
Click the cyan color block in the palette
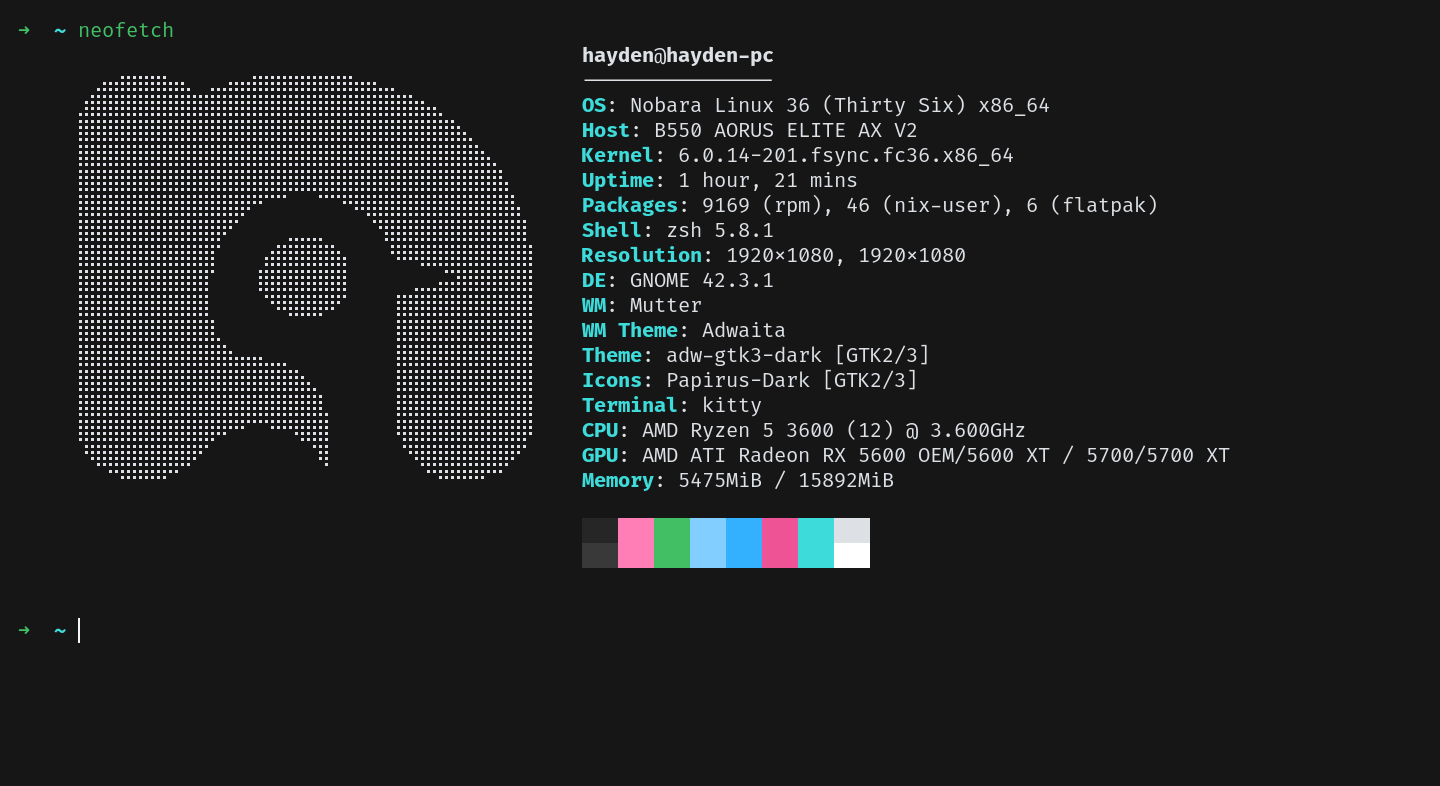pos(816,543)
